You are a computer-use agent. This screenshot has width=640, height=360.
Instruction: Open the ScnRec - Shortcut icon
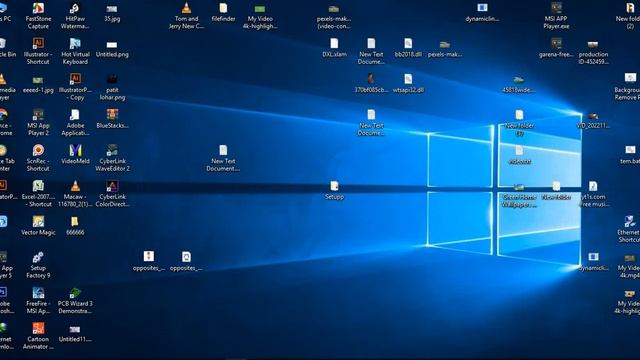point(38,158)
